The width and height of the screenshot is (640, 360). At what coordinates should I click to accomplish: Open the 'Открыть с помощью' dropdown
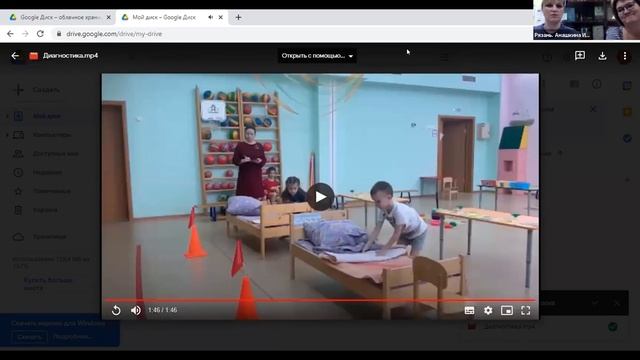tap(317, 56)
